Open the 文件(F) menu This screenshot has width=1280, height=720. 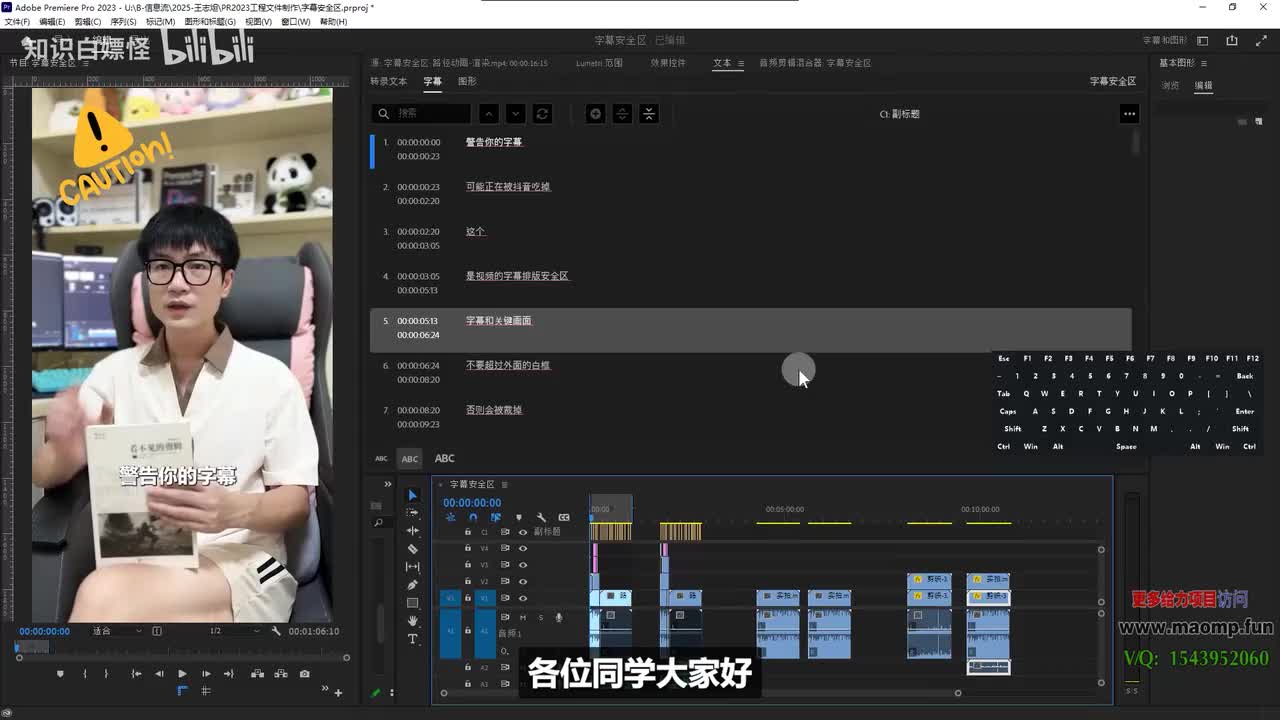[18, 22]
